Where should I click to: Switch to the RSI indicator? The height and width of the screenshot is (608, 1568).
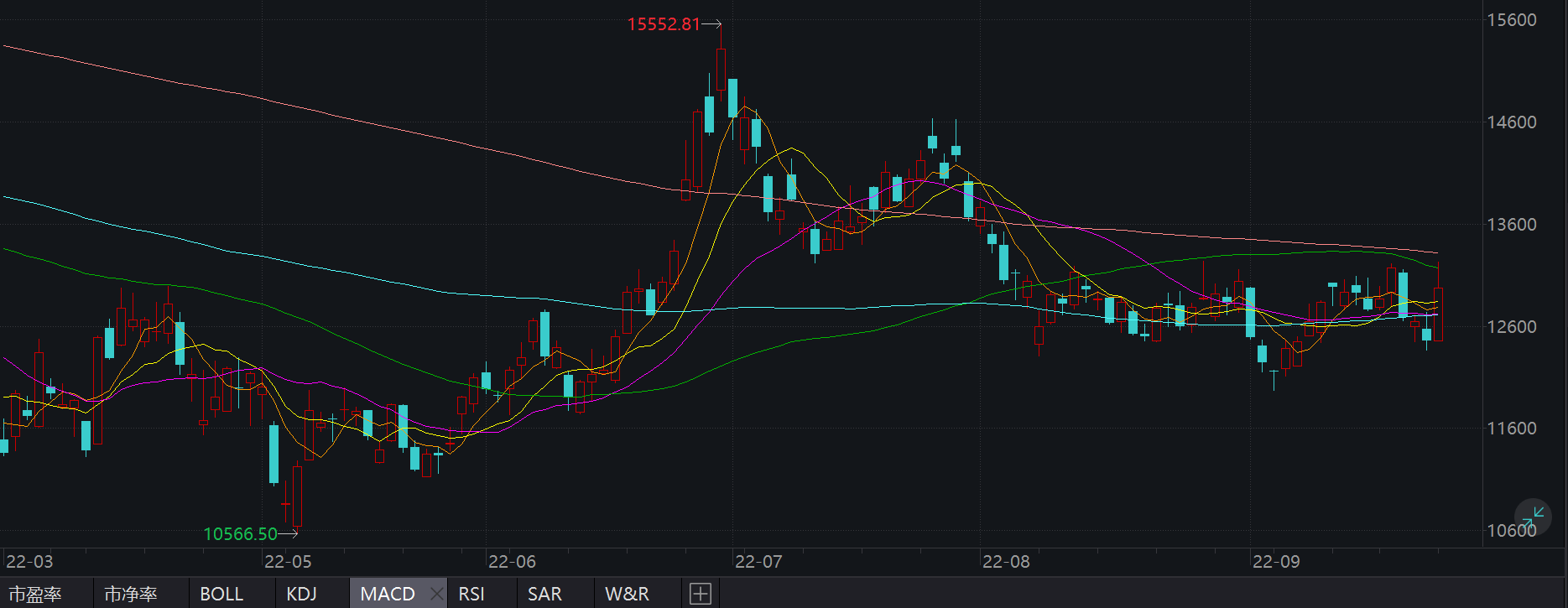coord(471,594)
